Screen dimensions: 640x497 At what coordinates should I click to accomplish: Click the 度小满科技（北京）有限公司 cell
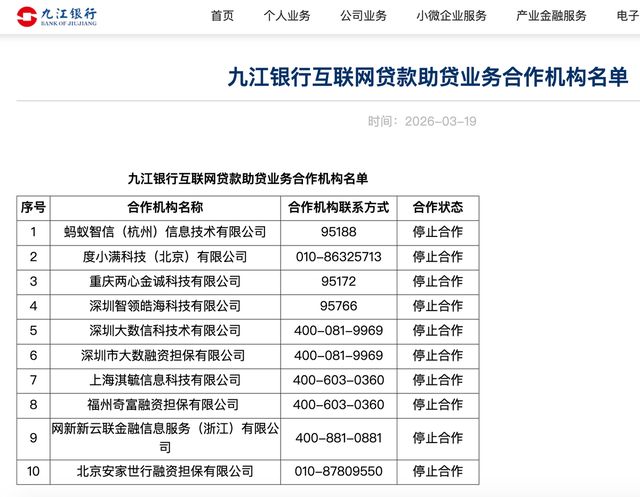pyautogui.click(x=165, y=257)
